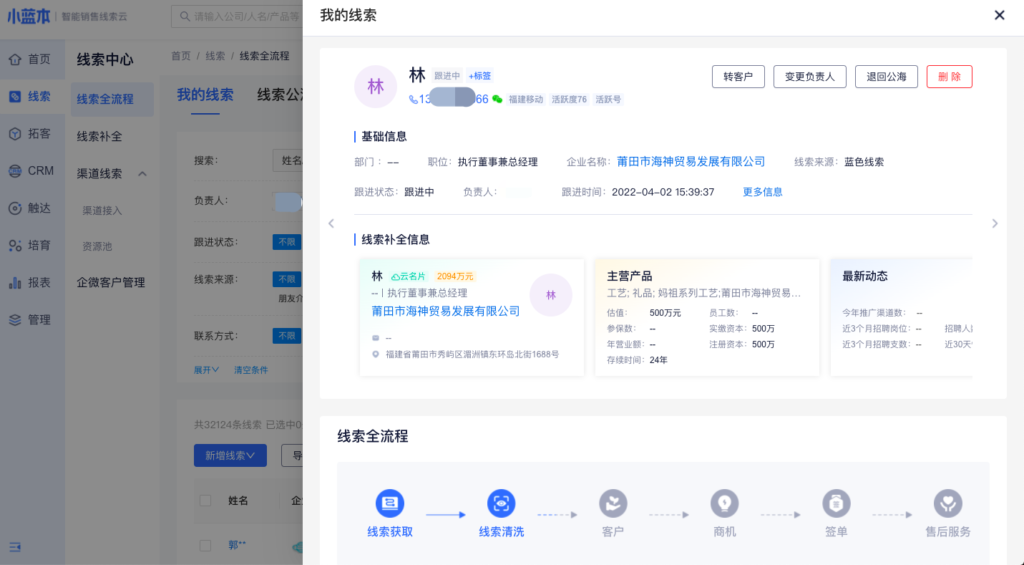The image size is (1024, 565).
Task: Click the 转客户 button
Action: coord(738,77)
